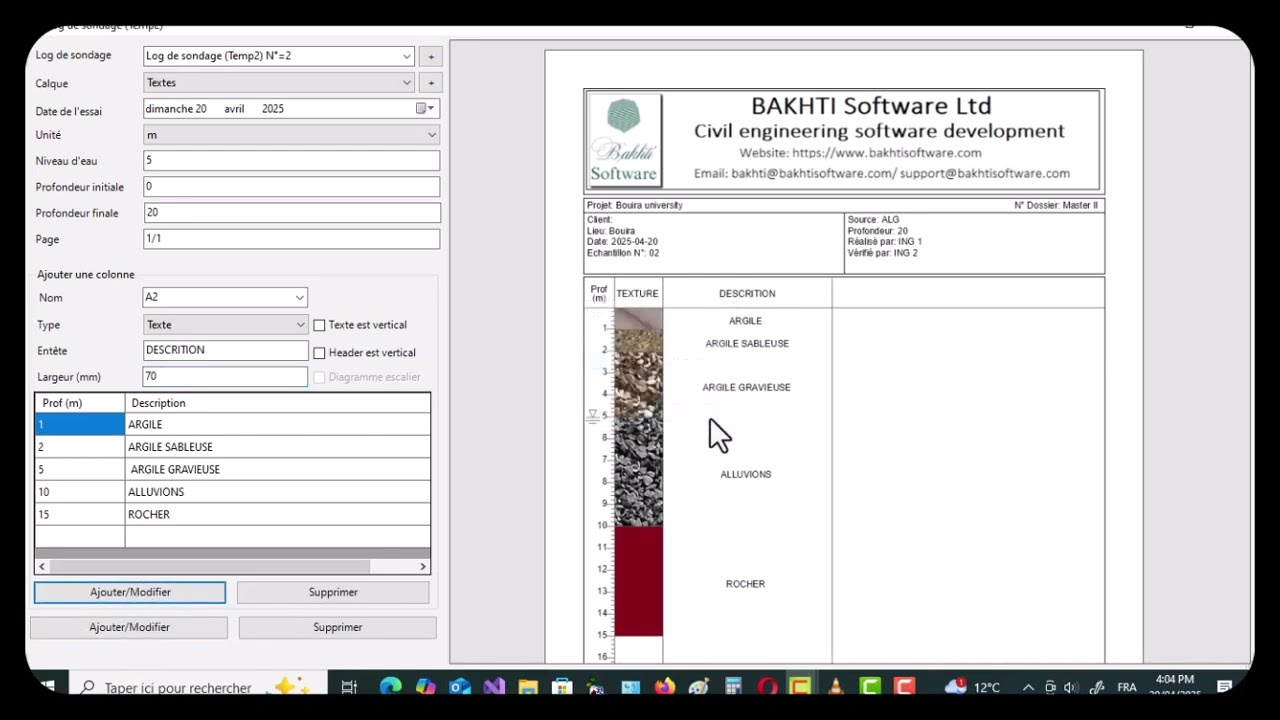Open File Explorer from the taskbar
Viewport: 1280px width, 720px height.
pos(528,687)
